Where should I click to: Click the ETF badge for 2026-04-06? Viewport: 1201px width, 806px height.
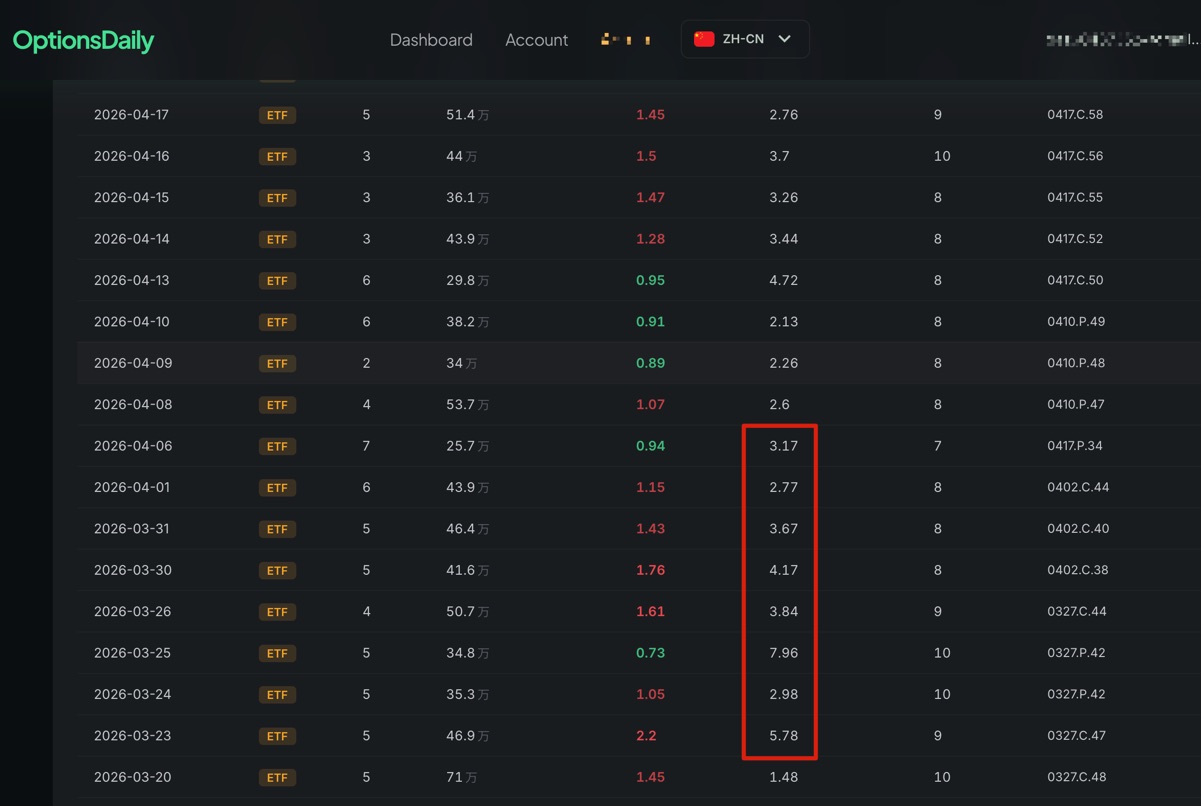tap(277, 446)
